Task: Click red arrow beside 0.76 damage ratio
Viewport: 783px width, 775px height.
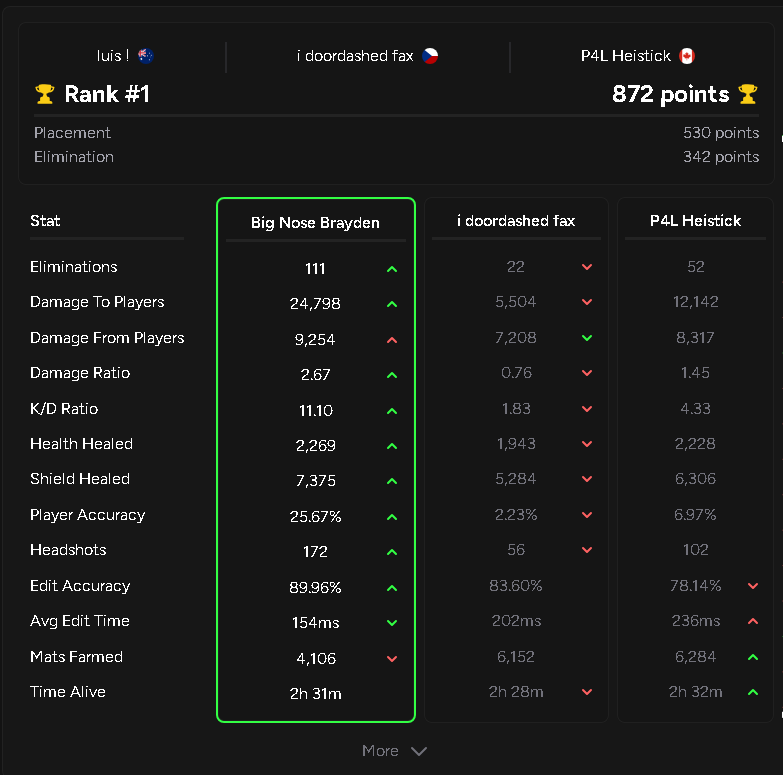Action: [x=587, y=373]
